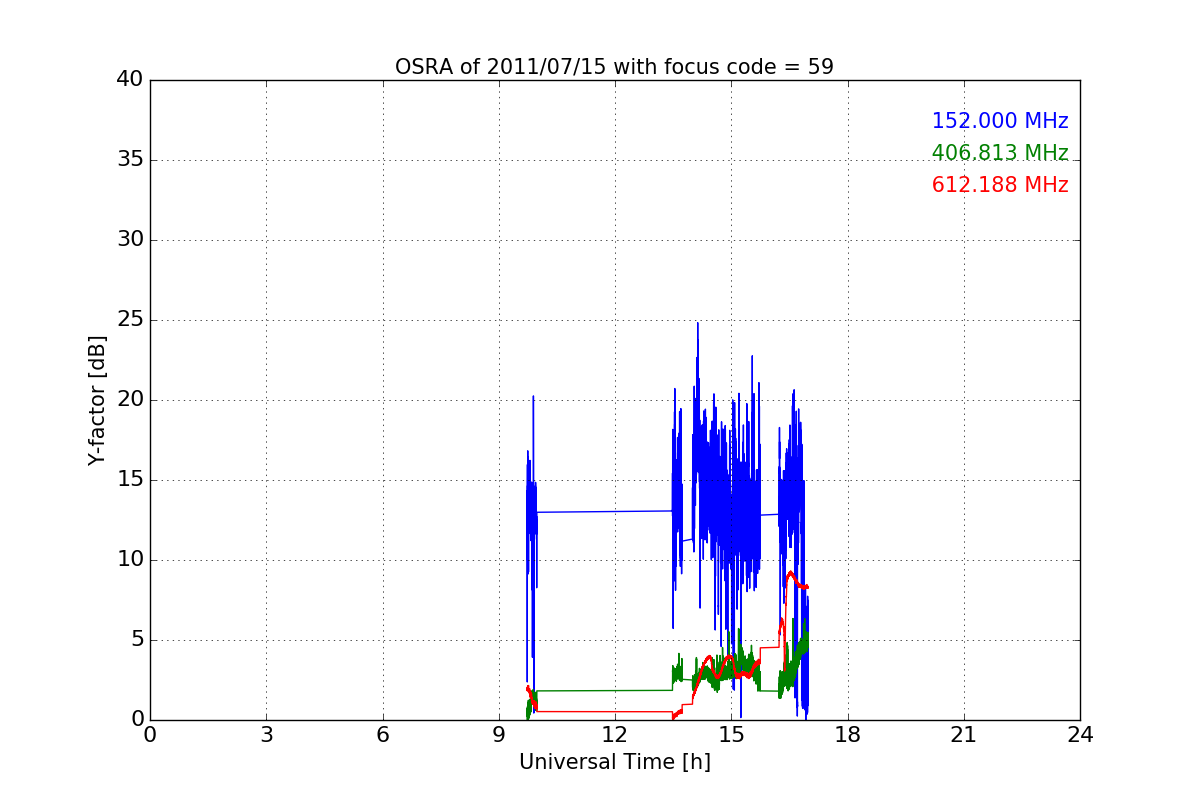Click x-axis tick label 12
1200x800 pixels.
click(x=615, y=735)
